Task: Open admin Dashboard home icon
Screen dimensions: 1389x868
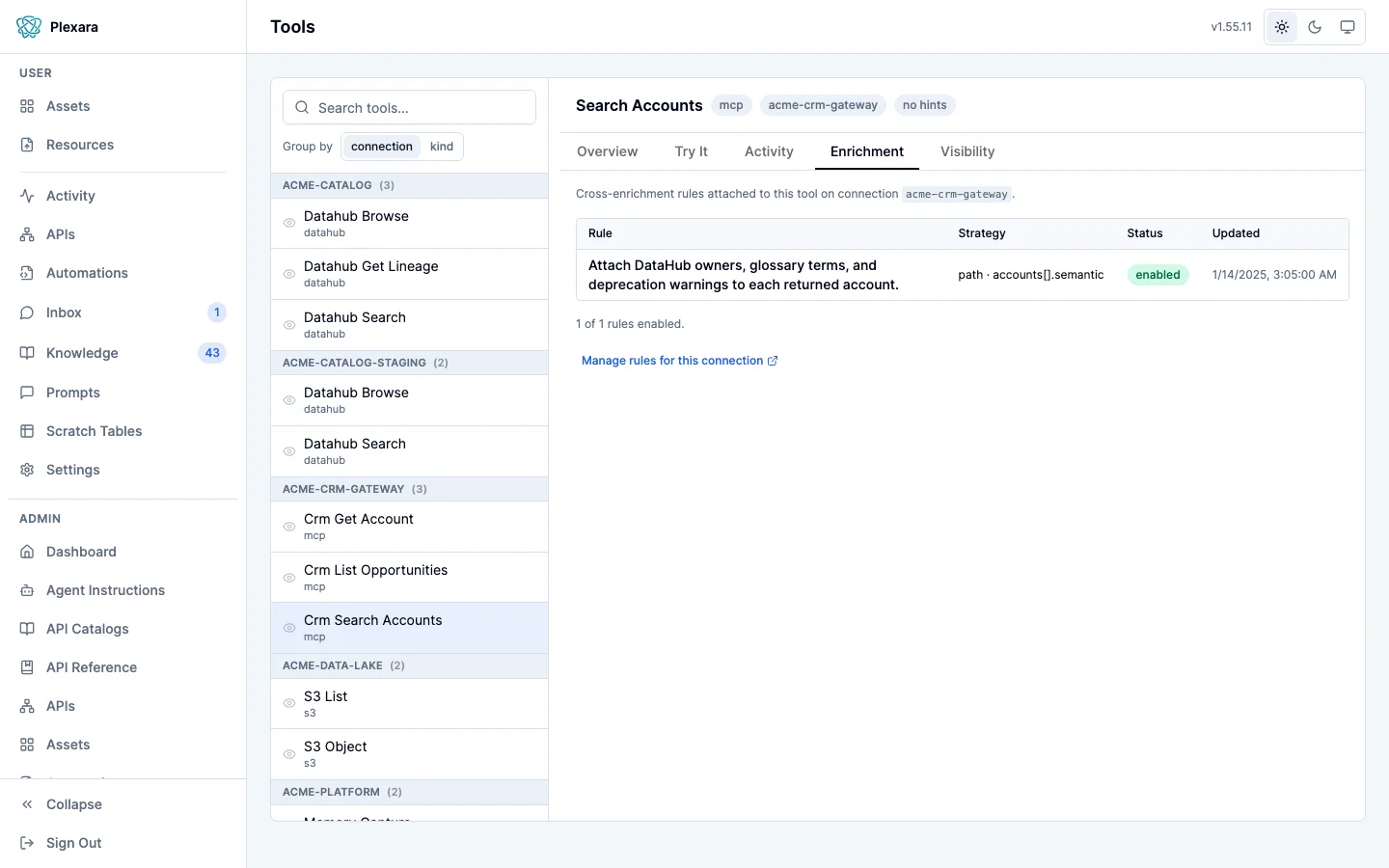Action: [27, 552]
